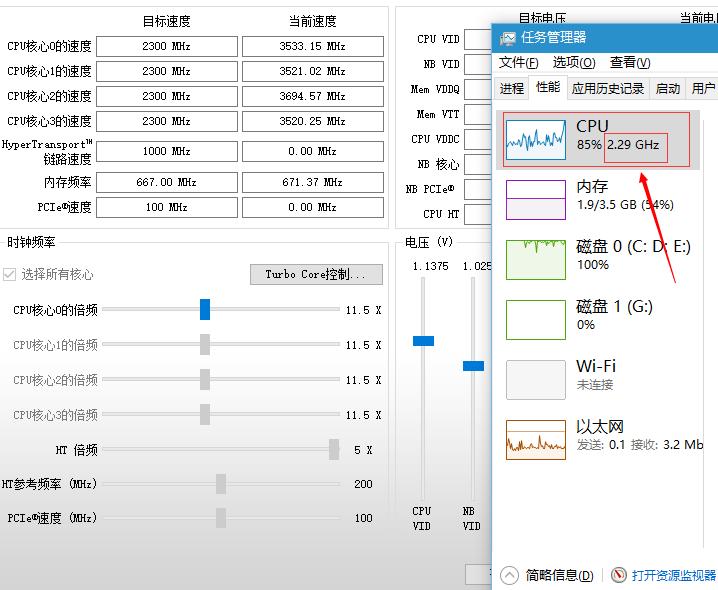Select the 以太网 graph thumbnail

[536, 440]
